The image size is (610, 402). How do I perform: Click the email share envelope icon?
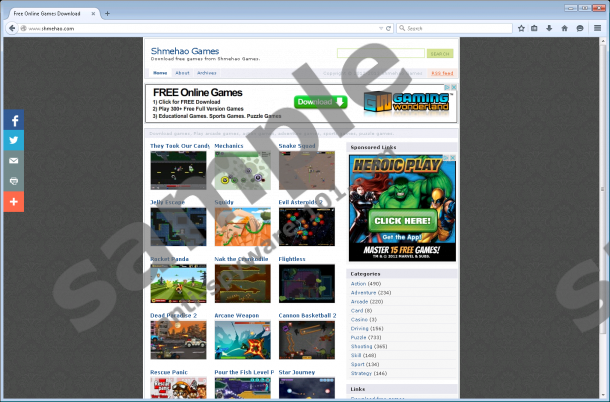pyautogui.click(x=14, y=160)
